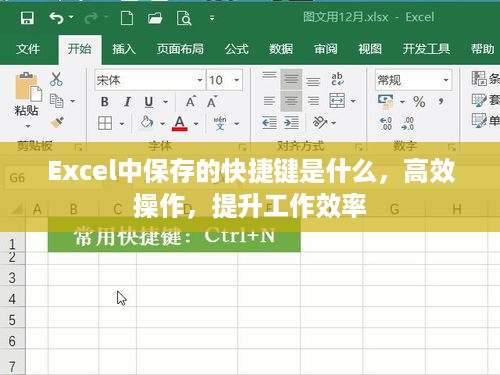Open the 公式 ribbon tab
The width and height of the screenshot is (500, 375).
point(237,49)
